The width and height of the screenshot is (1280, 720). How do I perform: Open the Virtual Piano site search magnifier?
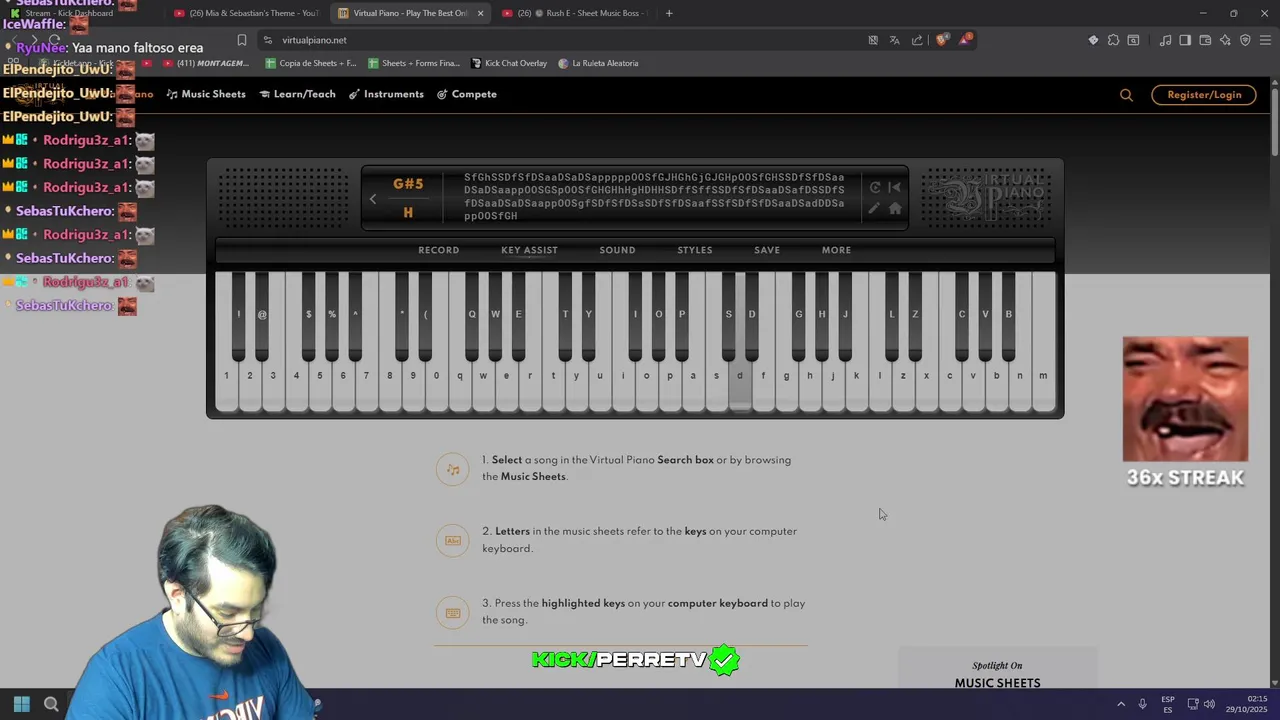tap(1126, 95)
